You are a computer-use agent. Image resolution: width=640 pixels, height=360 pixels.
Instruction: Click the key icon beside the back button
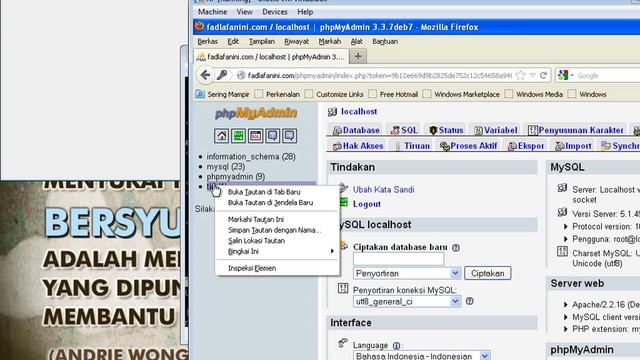(x=222, y=75)
